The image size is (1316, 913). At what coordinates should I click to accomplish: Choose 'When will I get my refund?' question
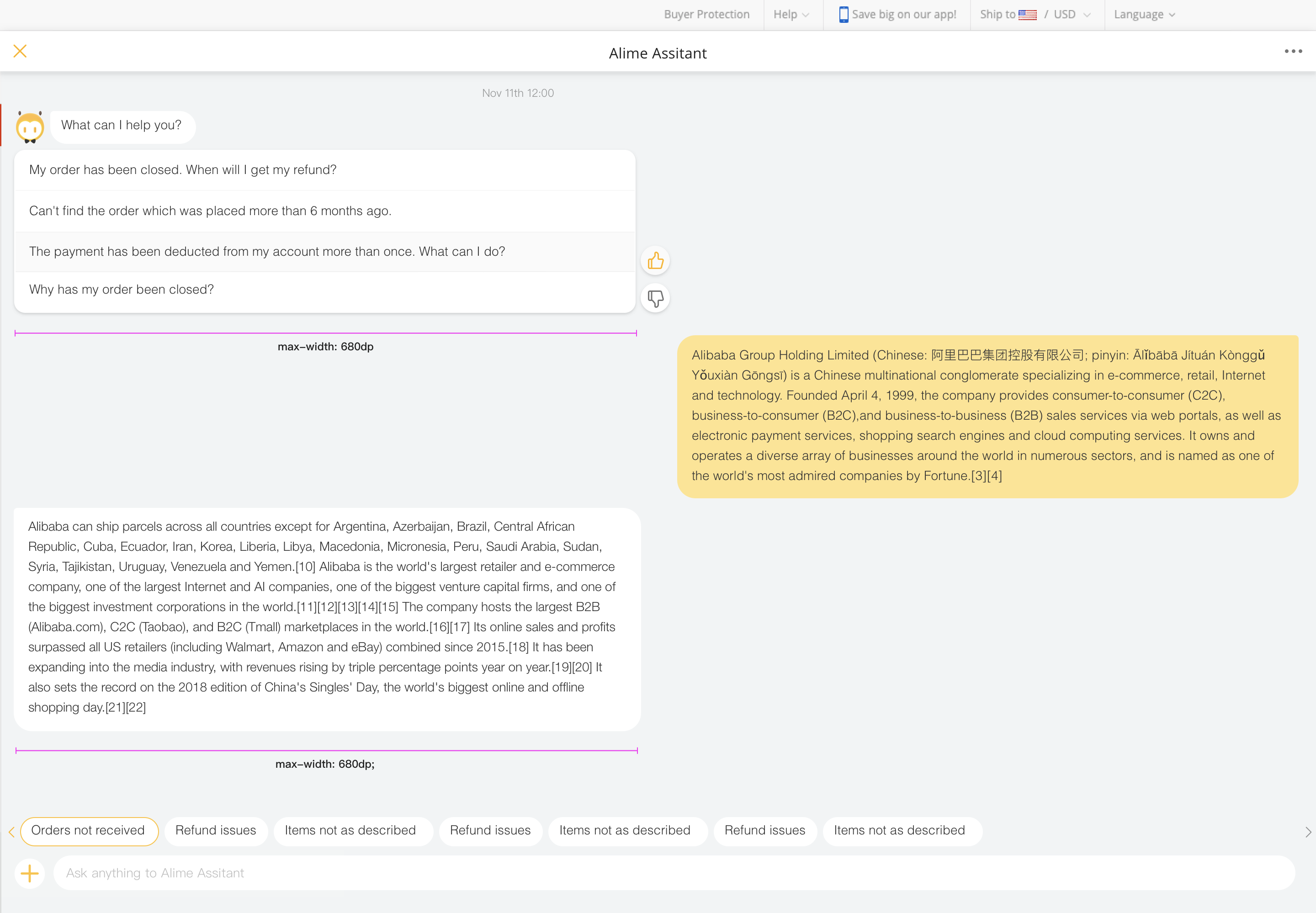(x=183, y=170)
